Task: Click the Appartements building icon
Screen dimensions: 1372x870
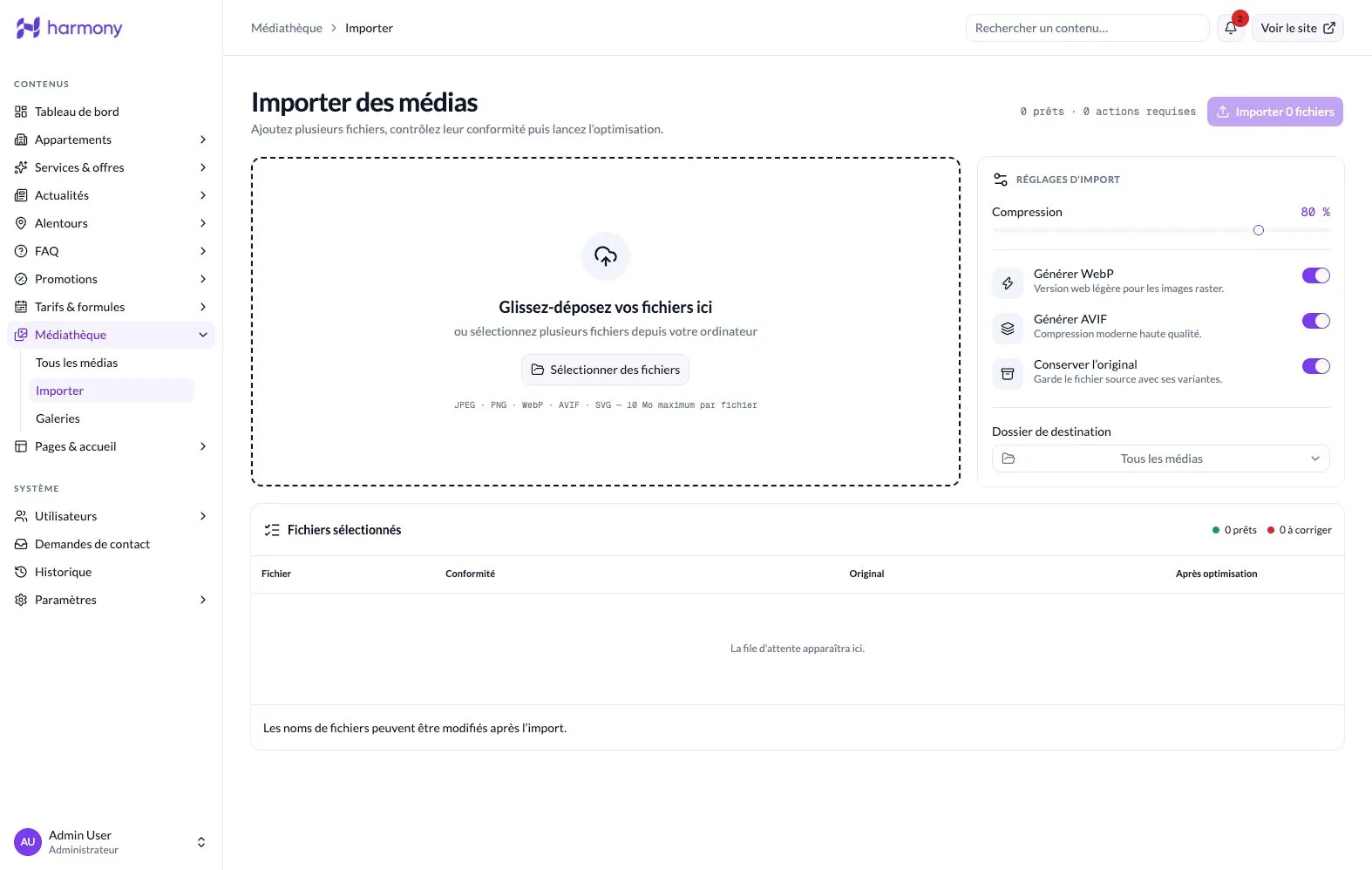Action: click(21, 139)
